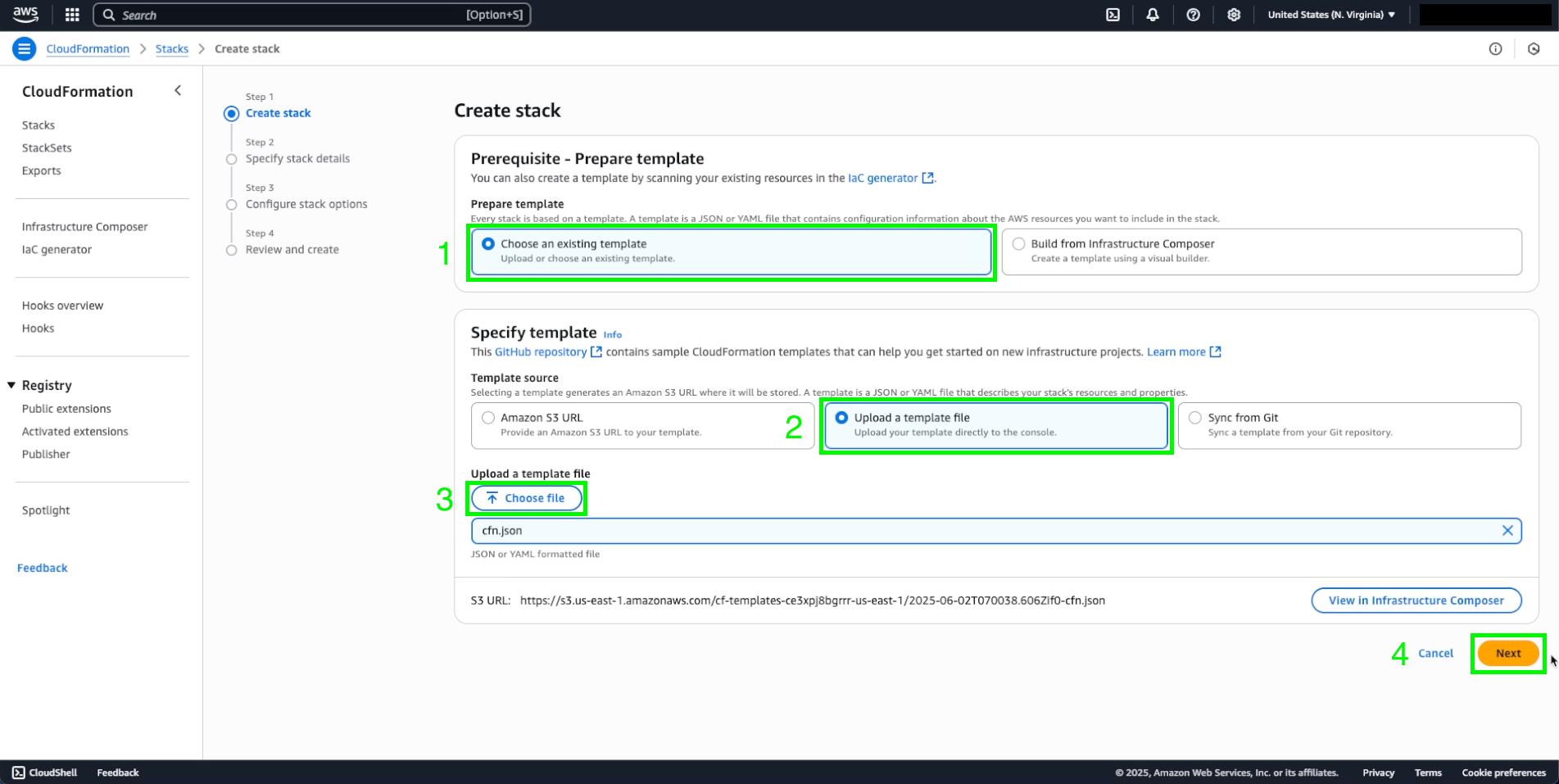1559x784 pixels.
Task: Open the CloudShell icon in top bar
Action: point(1113,15)
